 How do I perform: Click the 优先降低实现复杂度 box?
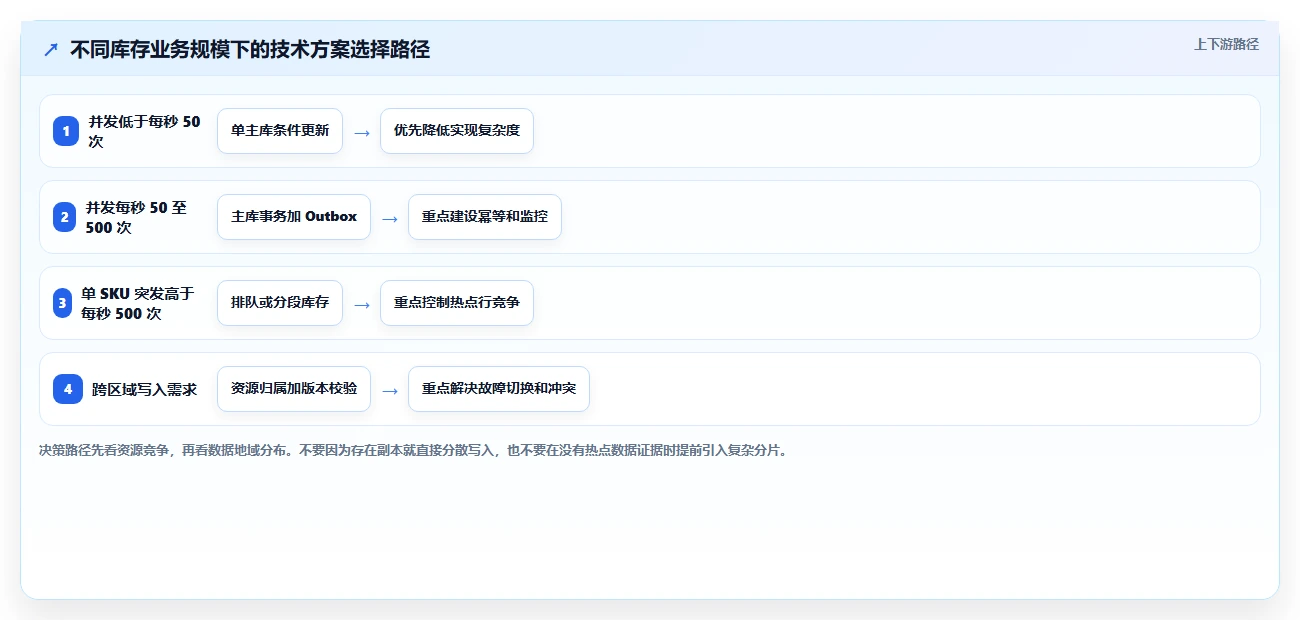click(x=457, y=131)
